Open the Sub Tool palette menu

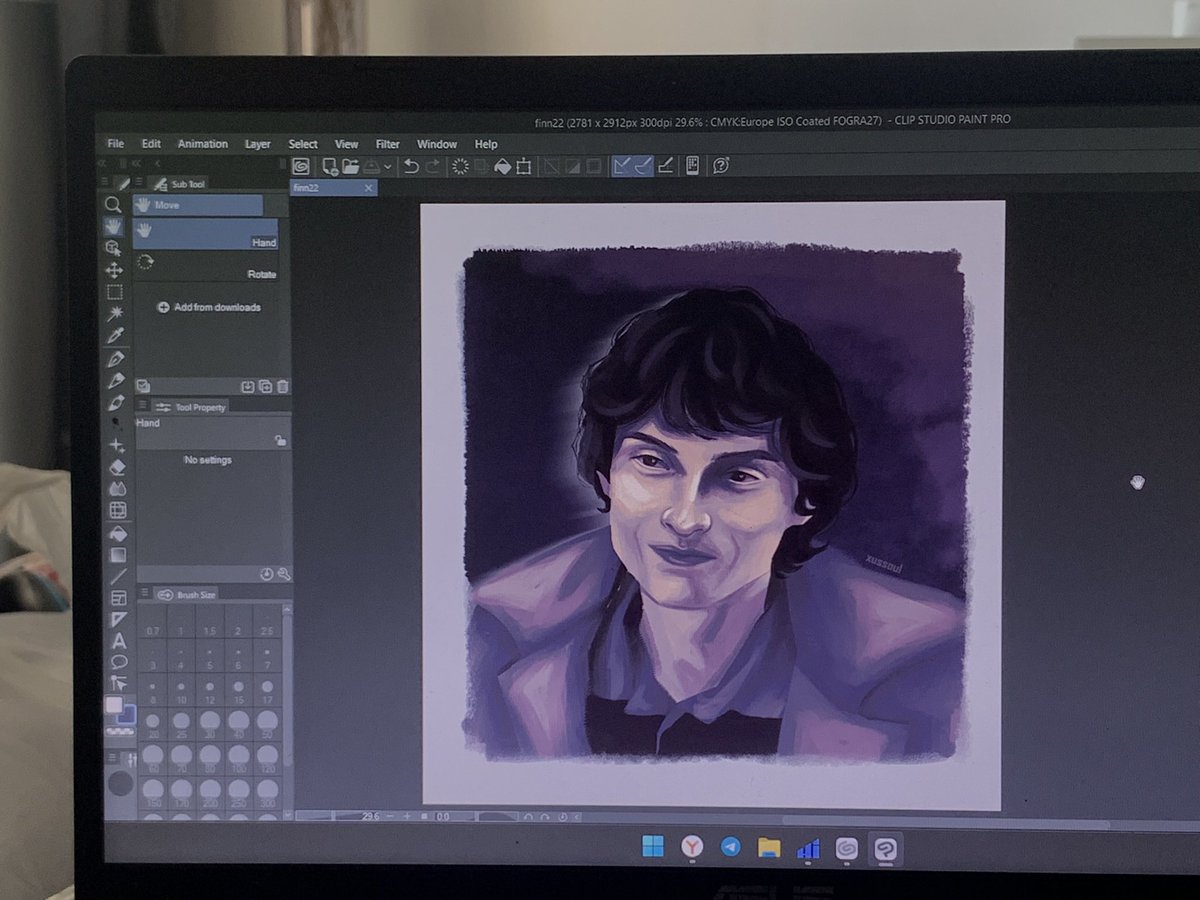click(x=141, y=183)
